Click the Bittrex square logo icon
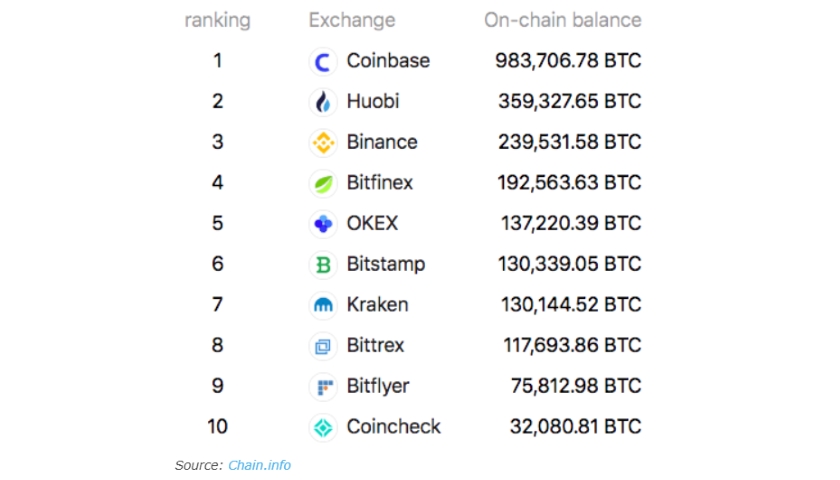 323,346
